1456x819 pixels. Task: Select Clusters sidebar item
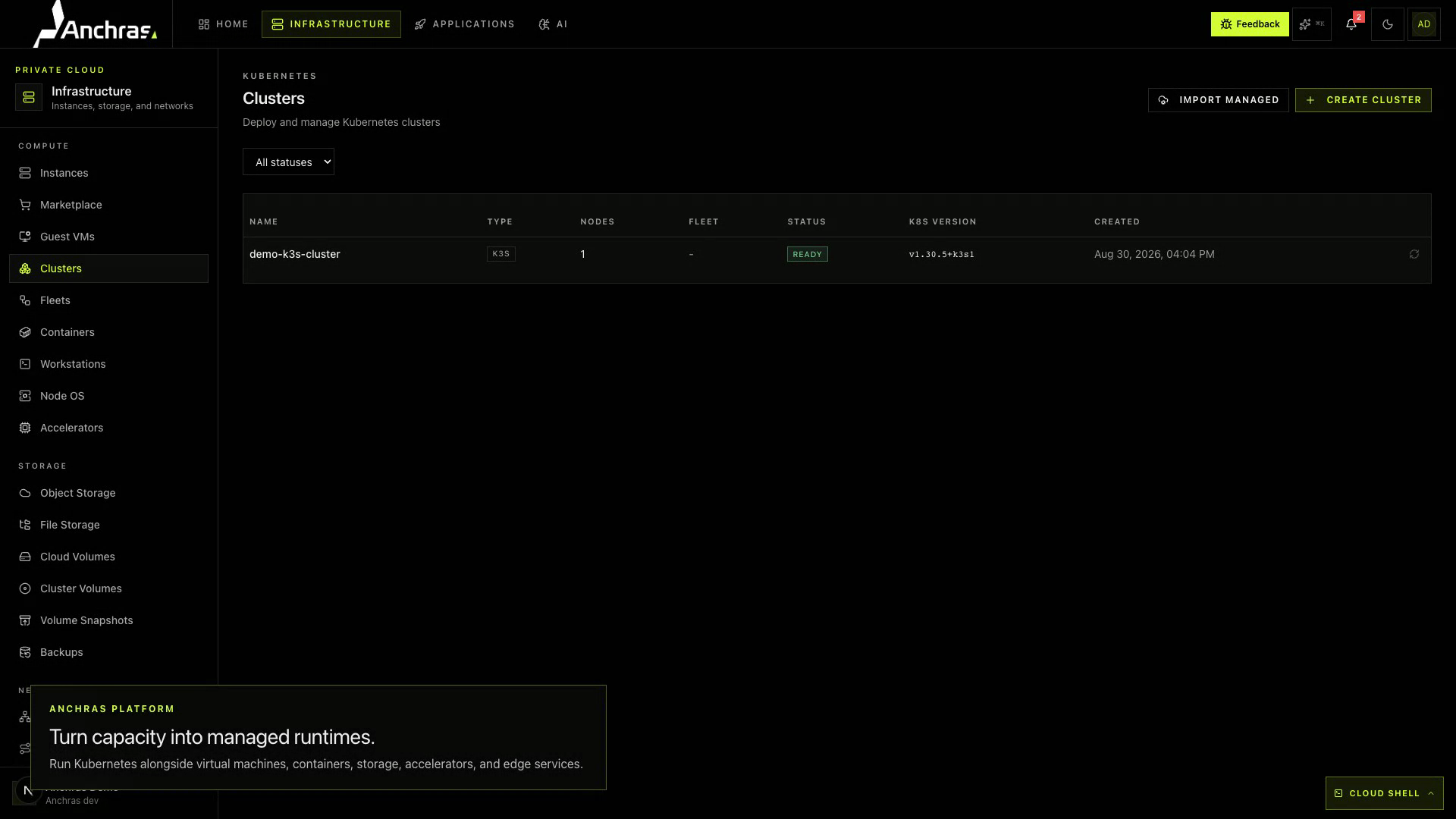pos(108,268)
